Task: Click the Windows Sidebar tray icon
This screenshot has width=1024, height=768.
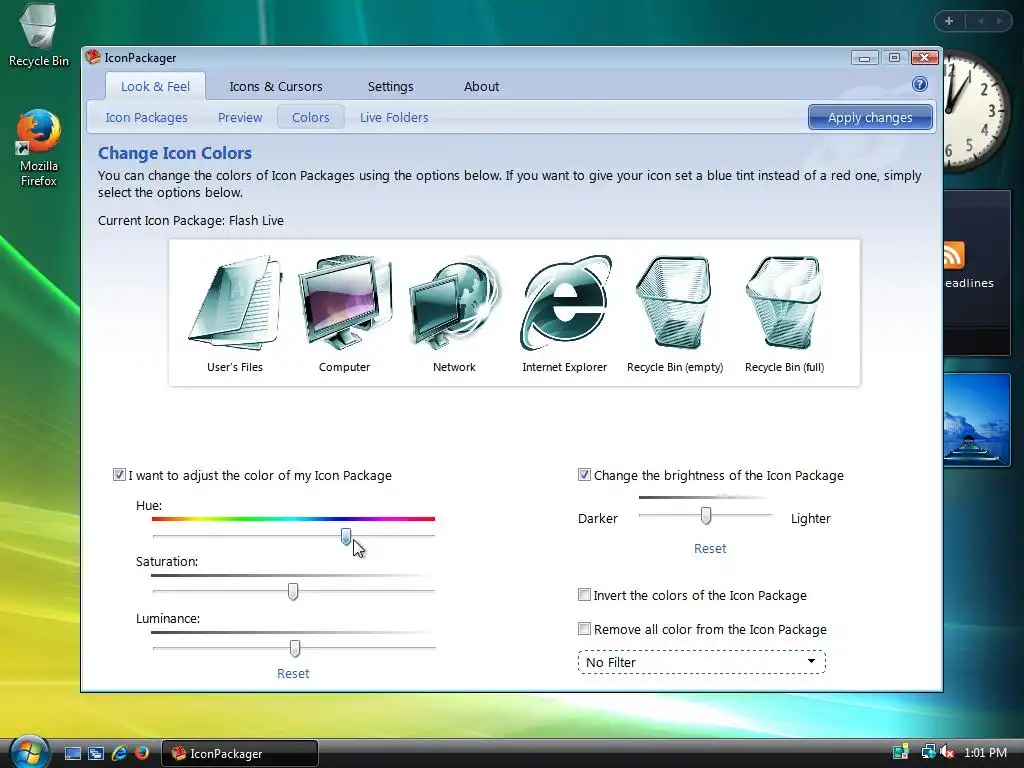Action: pyautogui.click(x=901, y=752)
